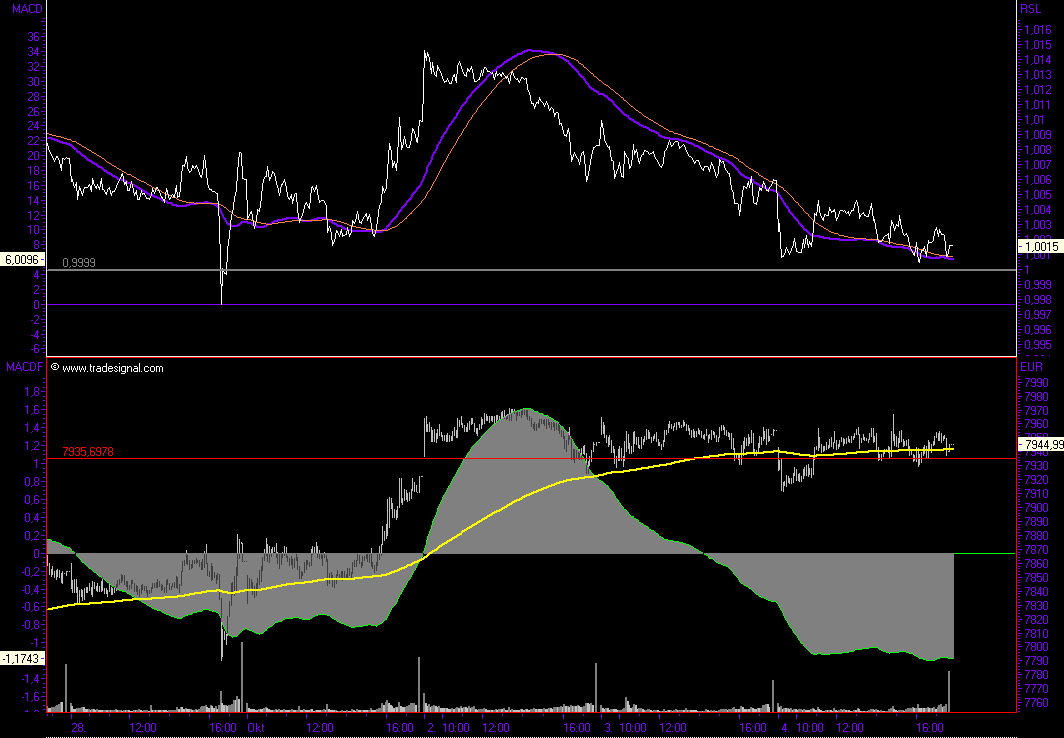Click date 3 on the time axis
Image resolution: width=1064 pixels, height=738 pixels.
point(607,728)
